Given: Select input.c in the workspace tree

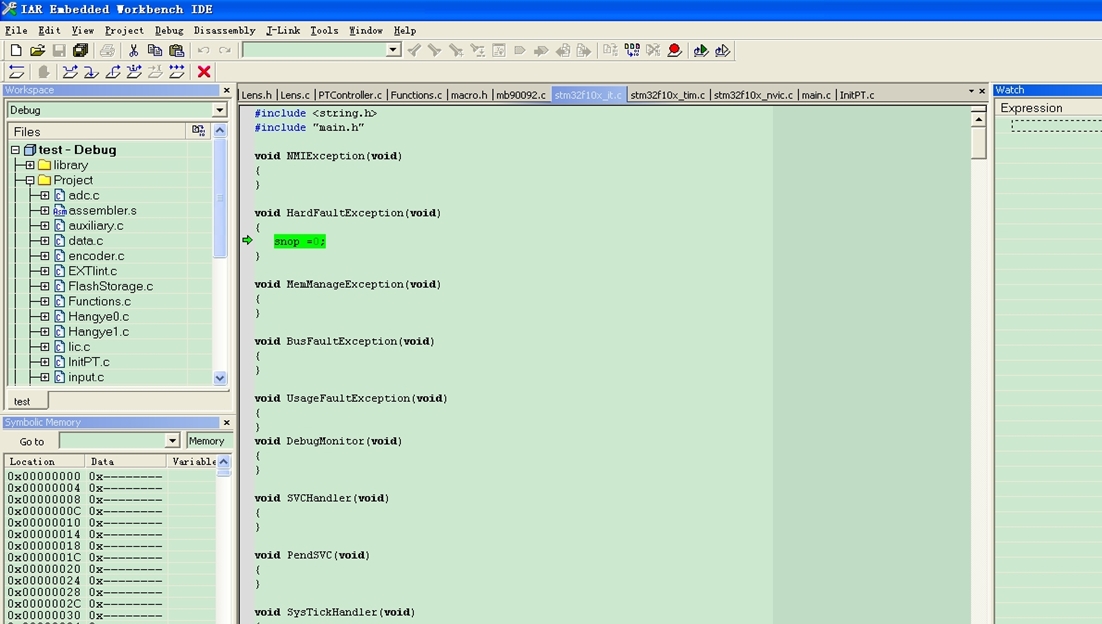Looking at the screenshot, I should [86, 377].
